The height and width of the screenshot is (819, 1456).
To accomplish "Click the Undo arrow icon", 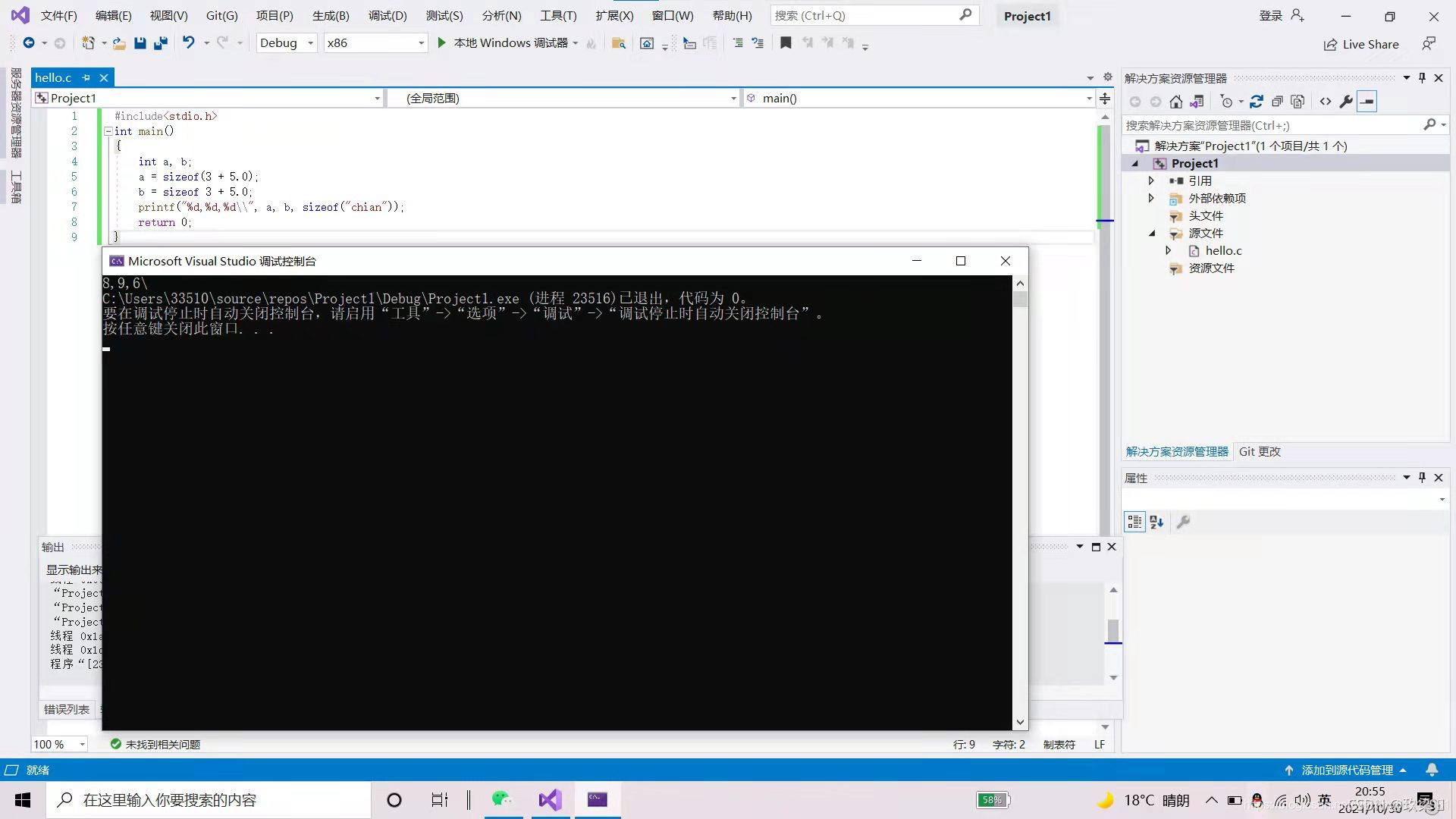I will pyautogui.click(x=188, y=43).
